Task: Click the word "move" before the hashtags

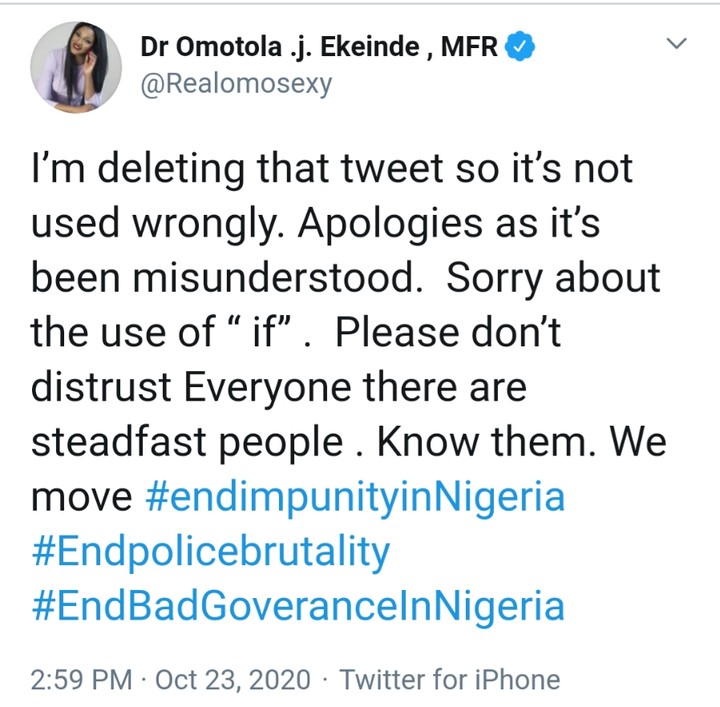Action: click(x=82, y=497)
